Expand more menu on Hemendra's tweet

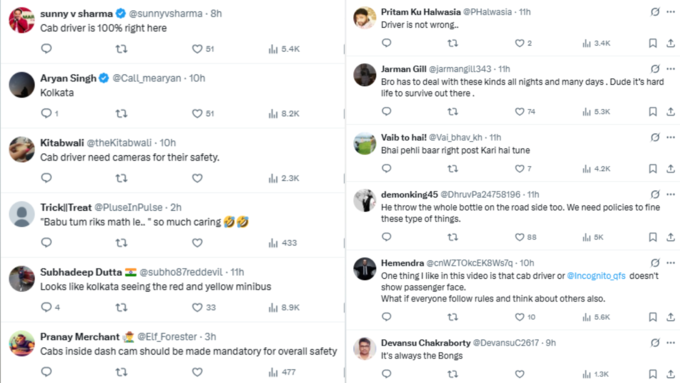pos(671,263)
